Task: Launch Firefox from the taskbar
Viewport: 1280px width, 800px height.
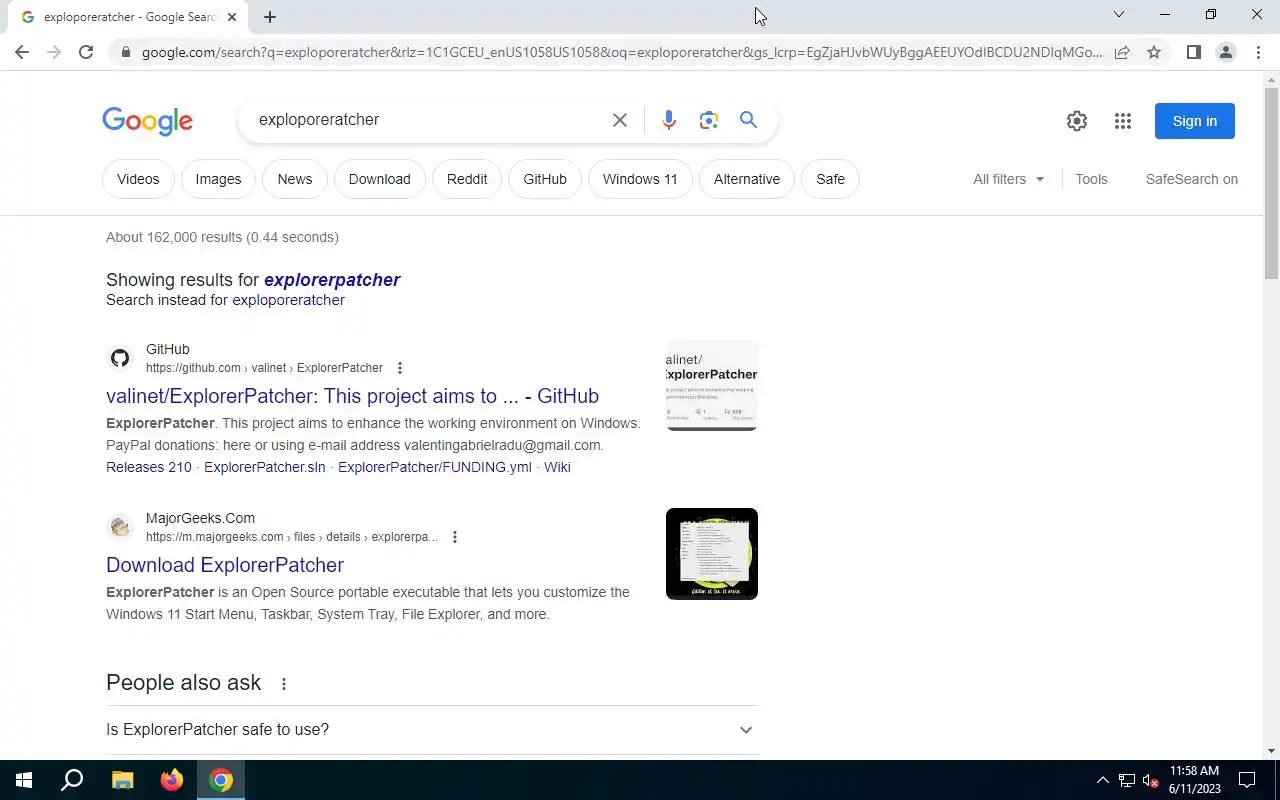Action: tap(172, 780)
